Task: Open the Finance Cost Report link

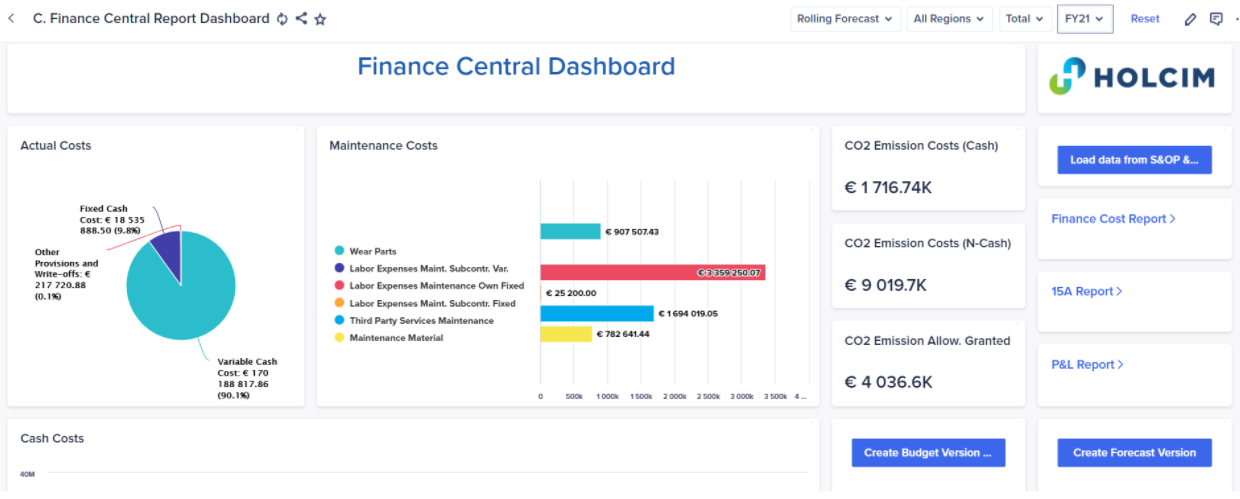Action: tap(1113, 219)
